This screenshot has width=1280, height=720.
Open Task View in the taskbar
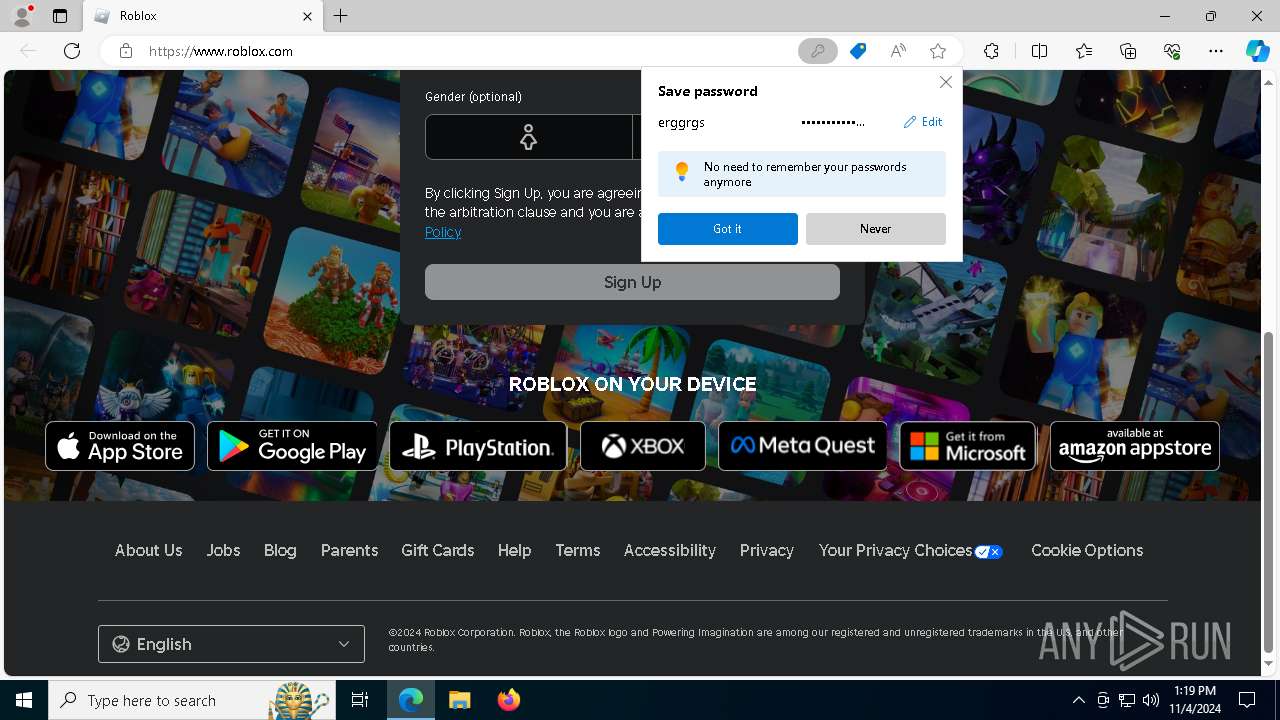[x=360, y=700]
